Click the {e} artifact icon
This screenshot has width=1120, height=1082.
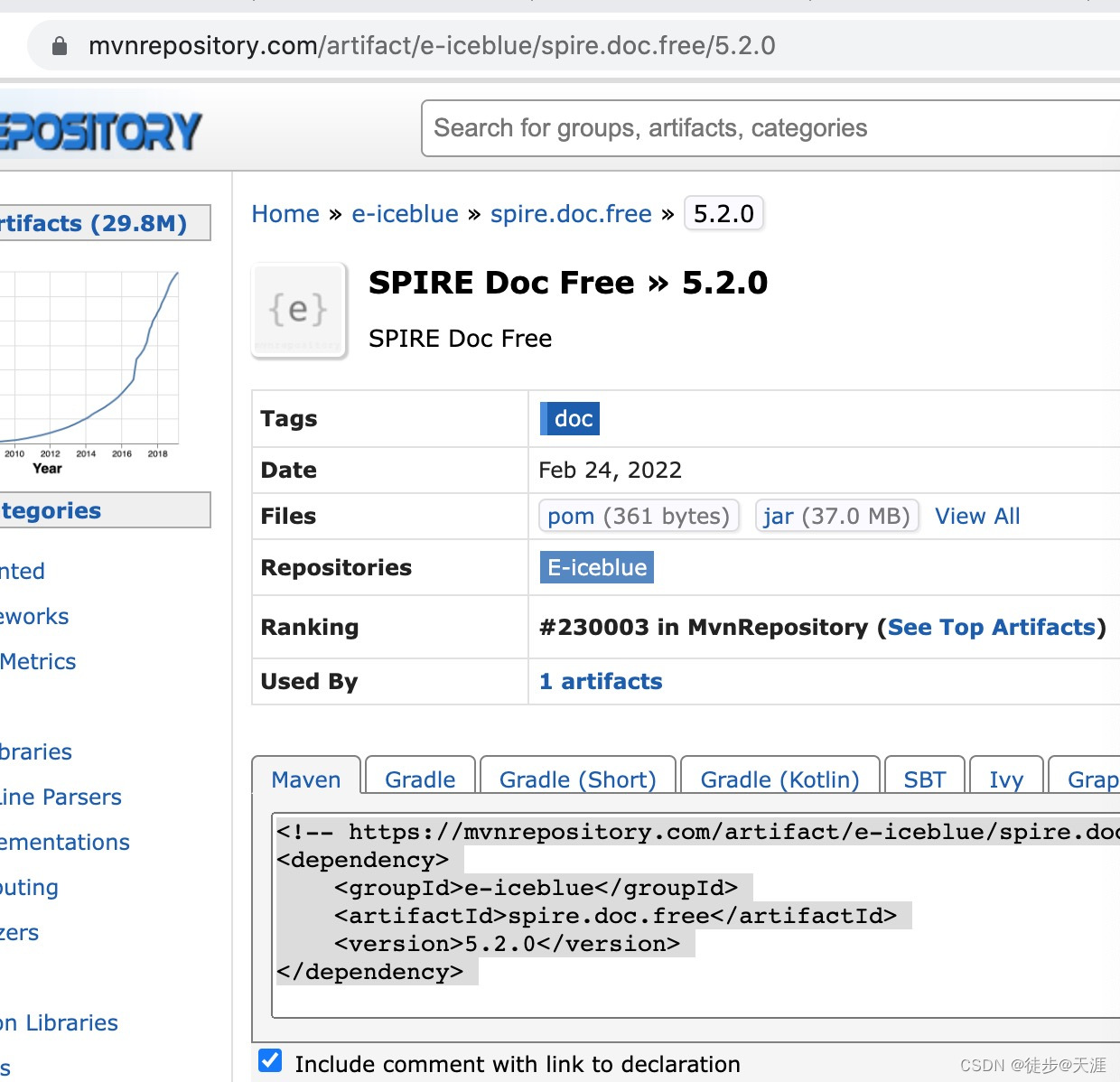pyautogui.click(x=298, y=310)
